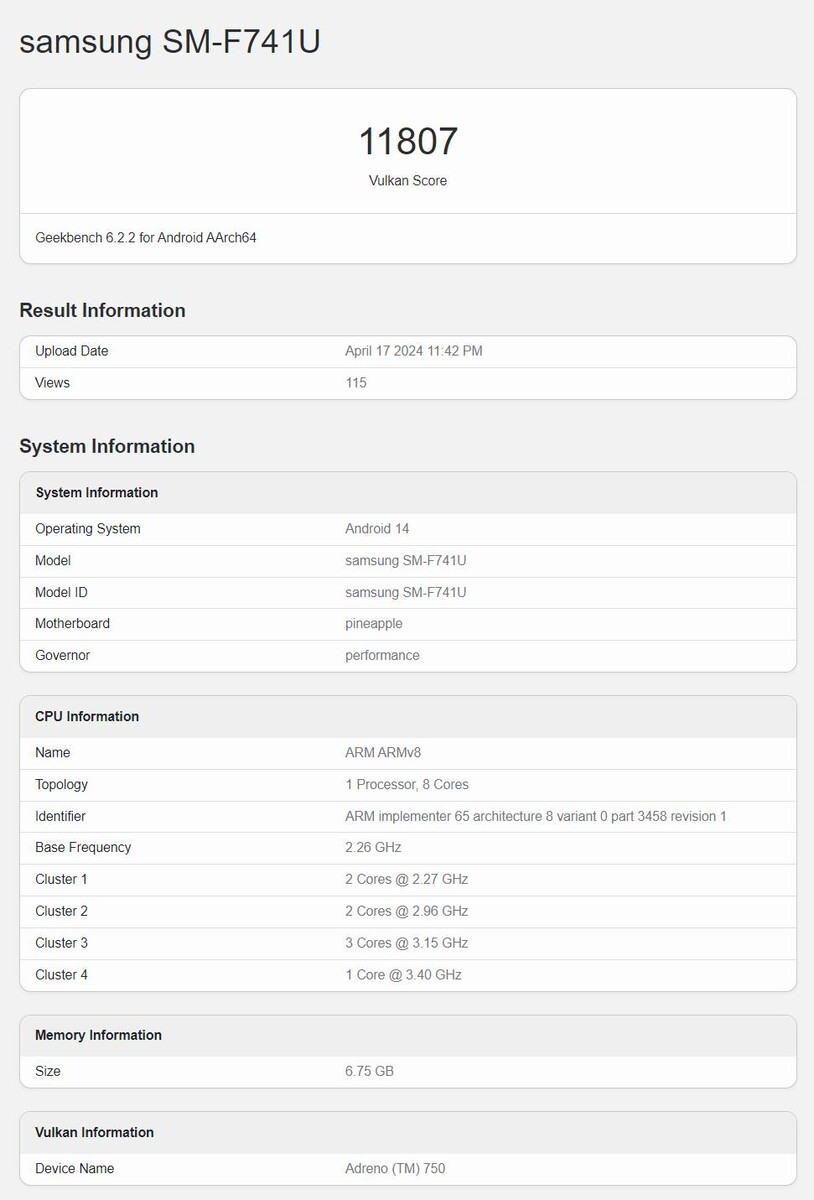This screenshot has height=1200, width=814.
Task: Click the CPU Information table header
Action: point(87,716)
